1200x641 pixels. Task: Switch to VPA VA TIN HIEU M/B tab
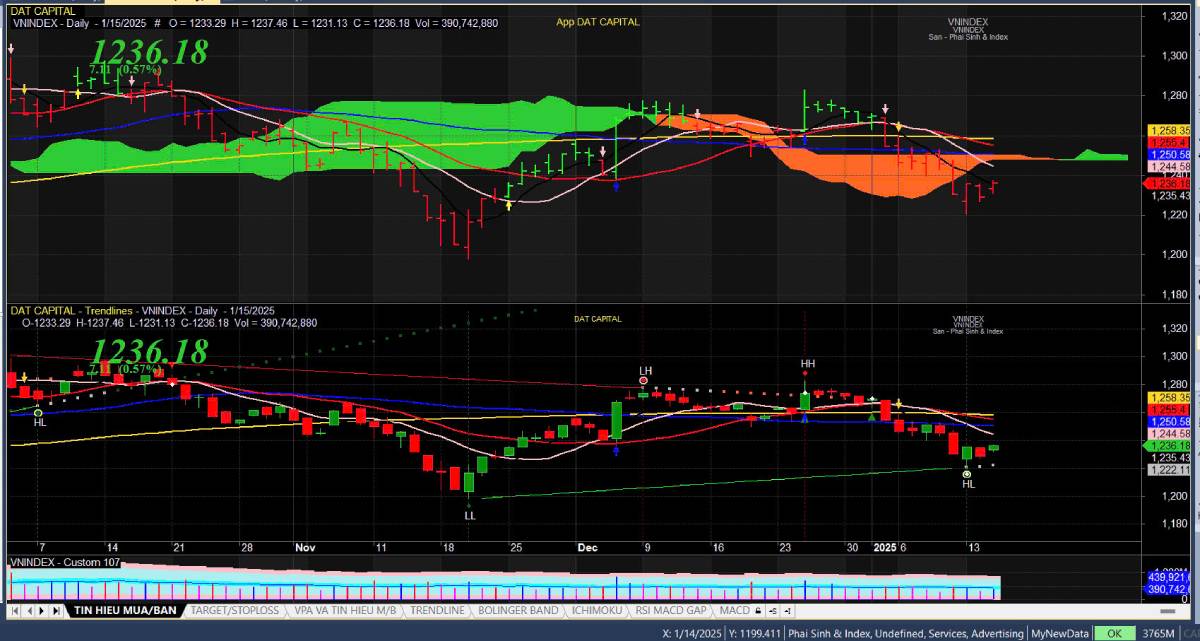click(343, 609)
